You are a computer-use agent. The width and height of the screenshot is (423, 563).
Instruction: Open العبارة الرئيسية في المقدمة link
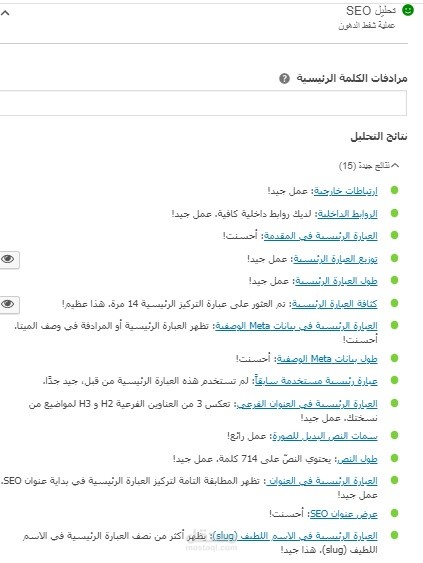(x=321, y=236)
